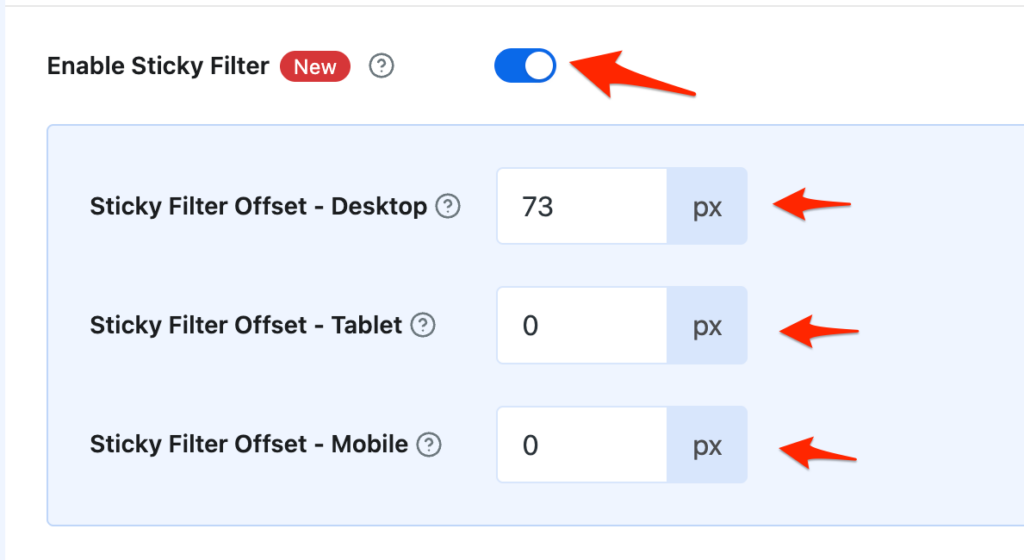Click the red arrow beside Mobile offset
The width and height of the screenshot is (1024, 560).
coord(815,451)
